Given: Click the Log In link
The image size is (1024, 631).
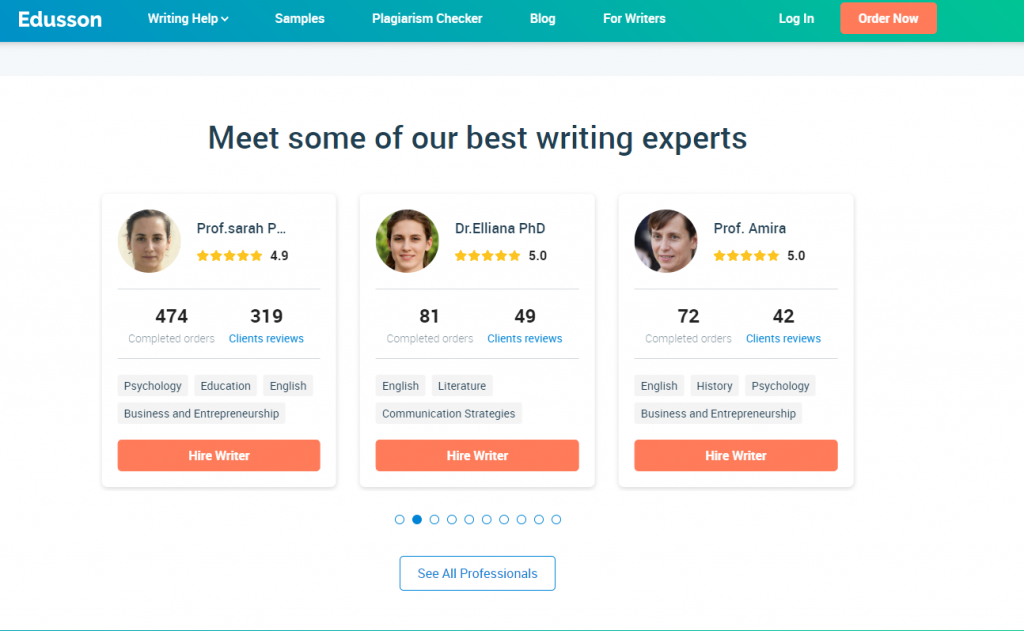Looking at the screenshot, I should 796,19.
